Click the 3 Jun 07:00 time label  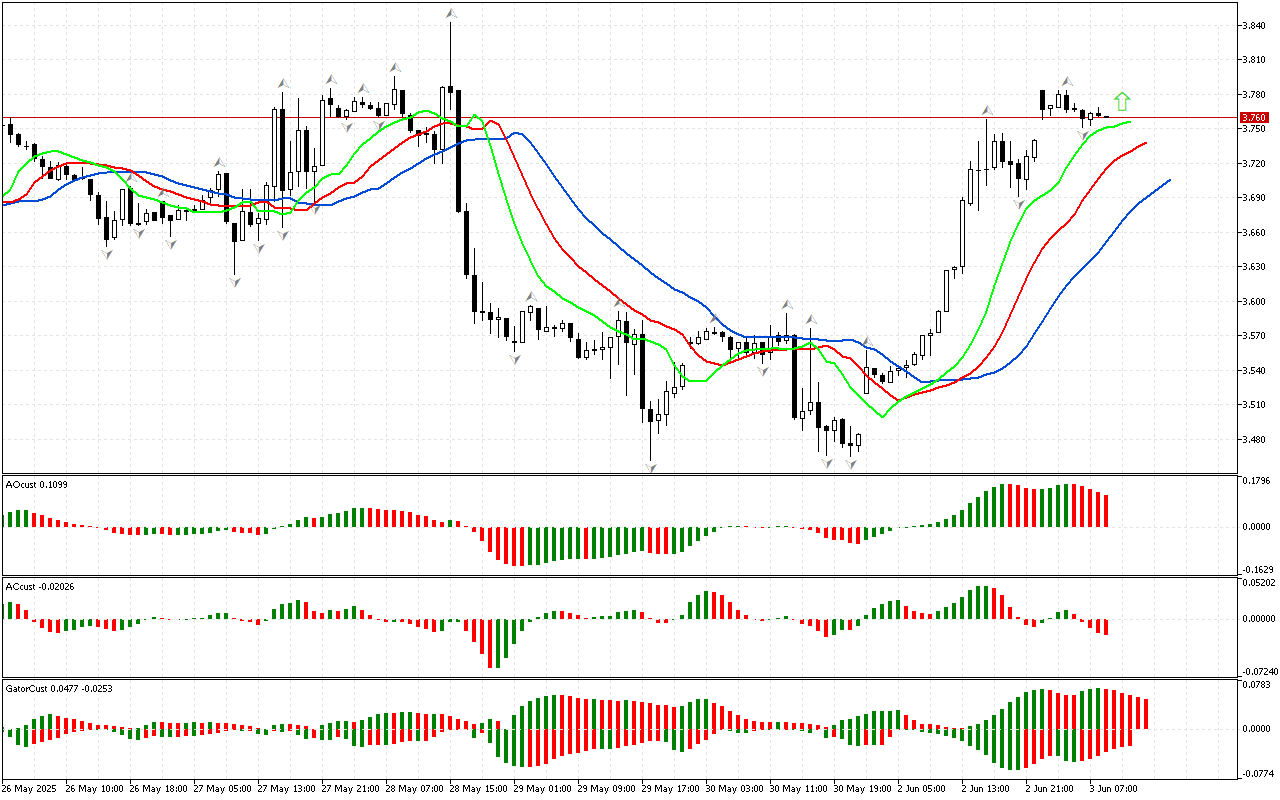coord(1112,788)
